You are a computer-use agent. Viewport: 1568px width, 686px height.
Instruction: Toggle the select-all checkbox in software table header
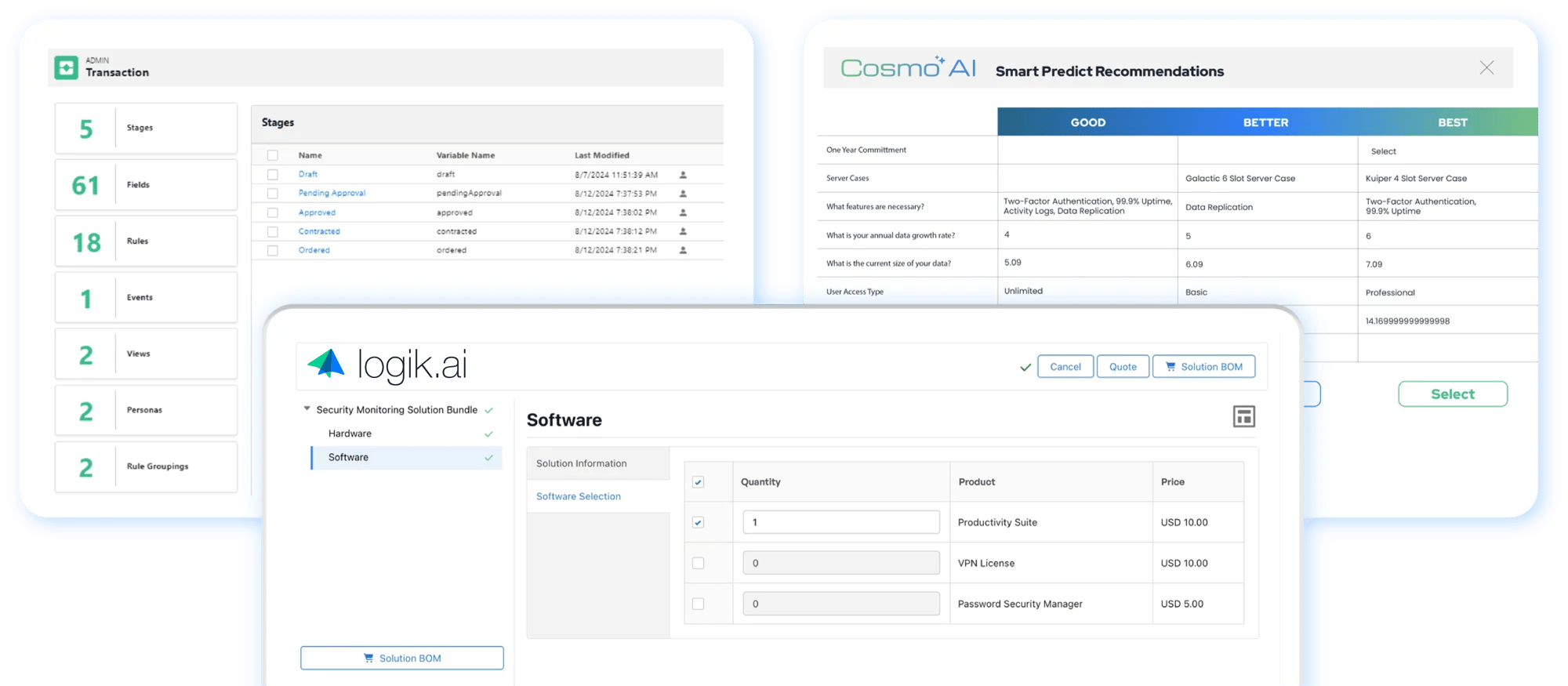tap(698, 482)
